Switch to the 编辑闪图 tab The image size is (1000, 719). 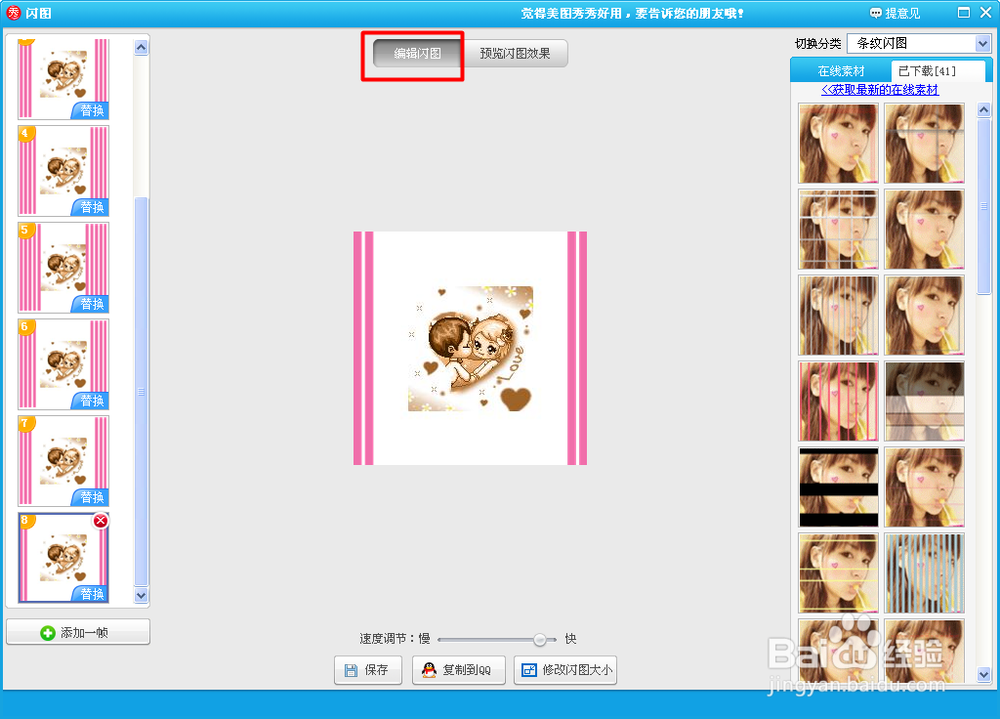417,54
